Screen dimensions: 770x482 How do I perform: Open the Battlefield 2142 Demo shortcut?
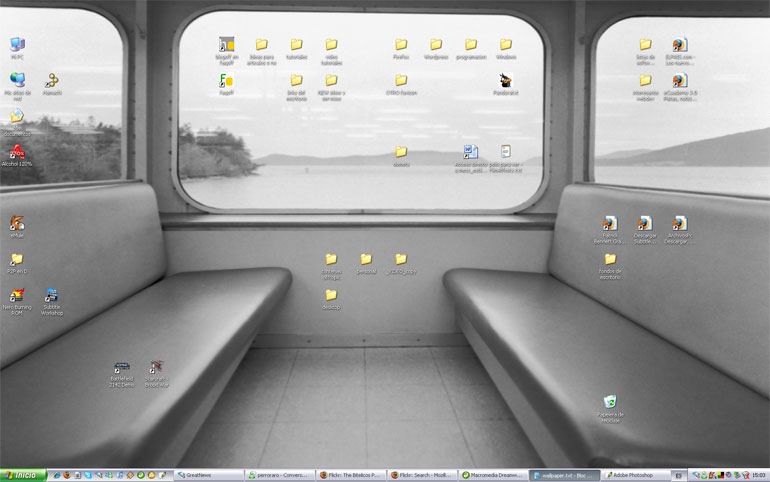122,369
